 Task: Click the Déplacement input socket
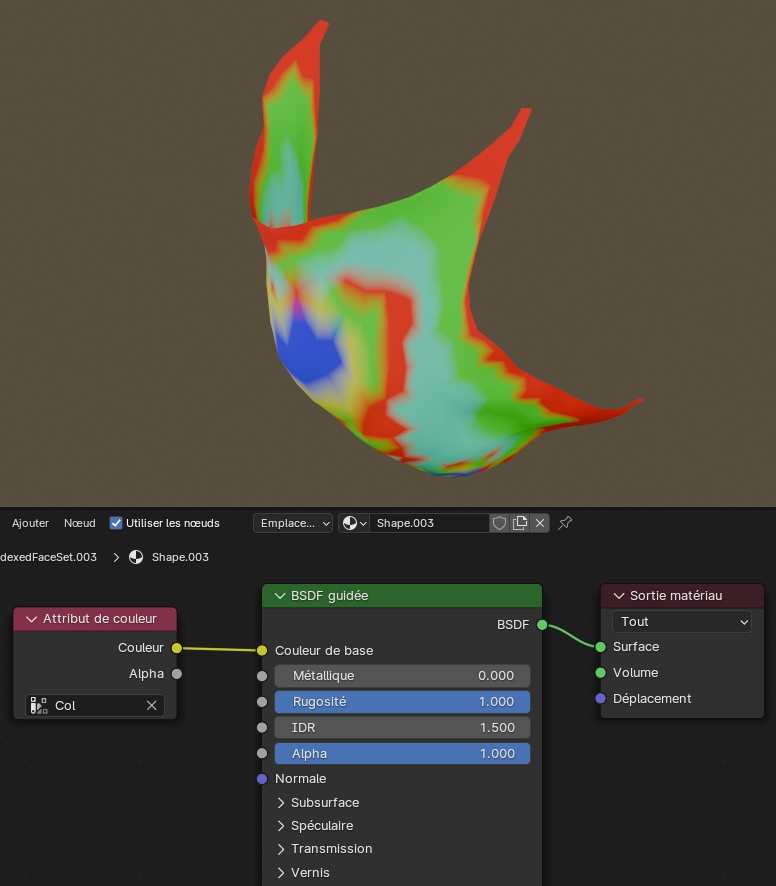(601, 699)
